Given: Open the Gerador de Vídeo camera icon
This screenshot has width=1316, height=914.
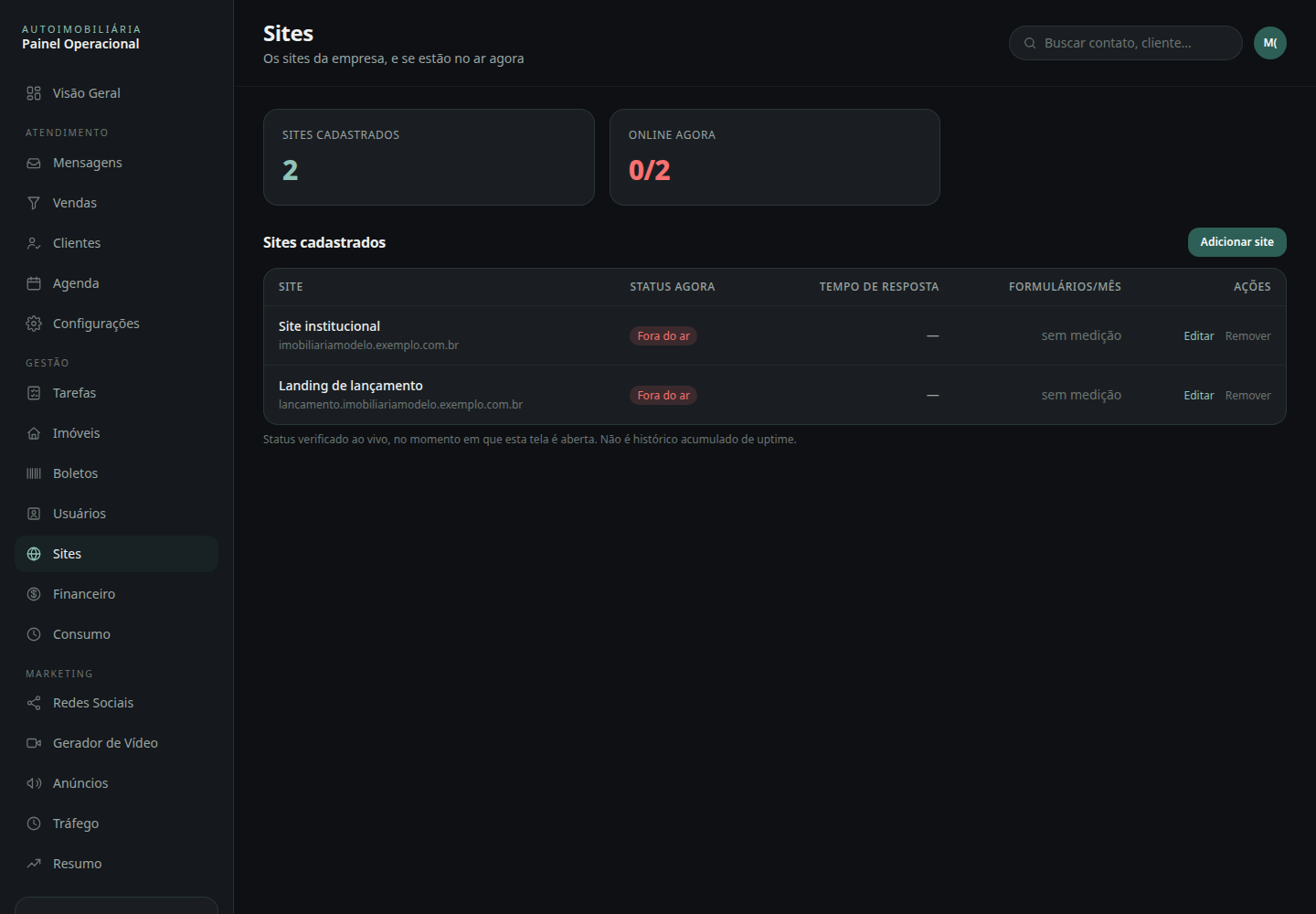Looking at the screenshot, I should 34,743.
